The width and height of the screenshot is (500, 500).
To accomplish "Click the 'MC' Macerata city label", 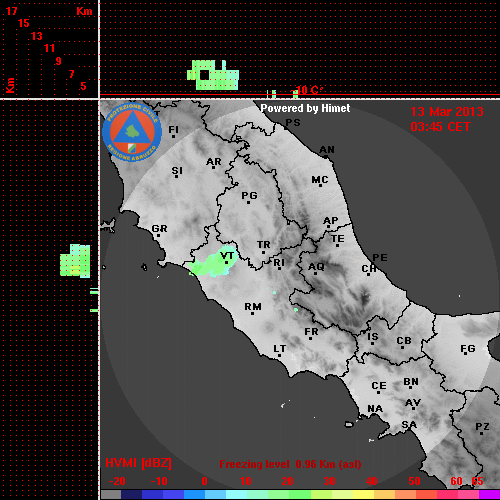I will click(320, 180).
